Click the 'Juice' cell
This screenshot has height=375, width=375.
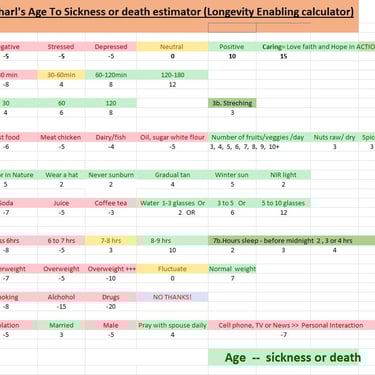61,203
